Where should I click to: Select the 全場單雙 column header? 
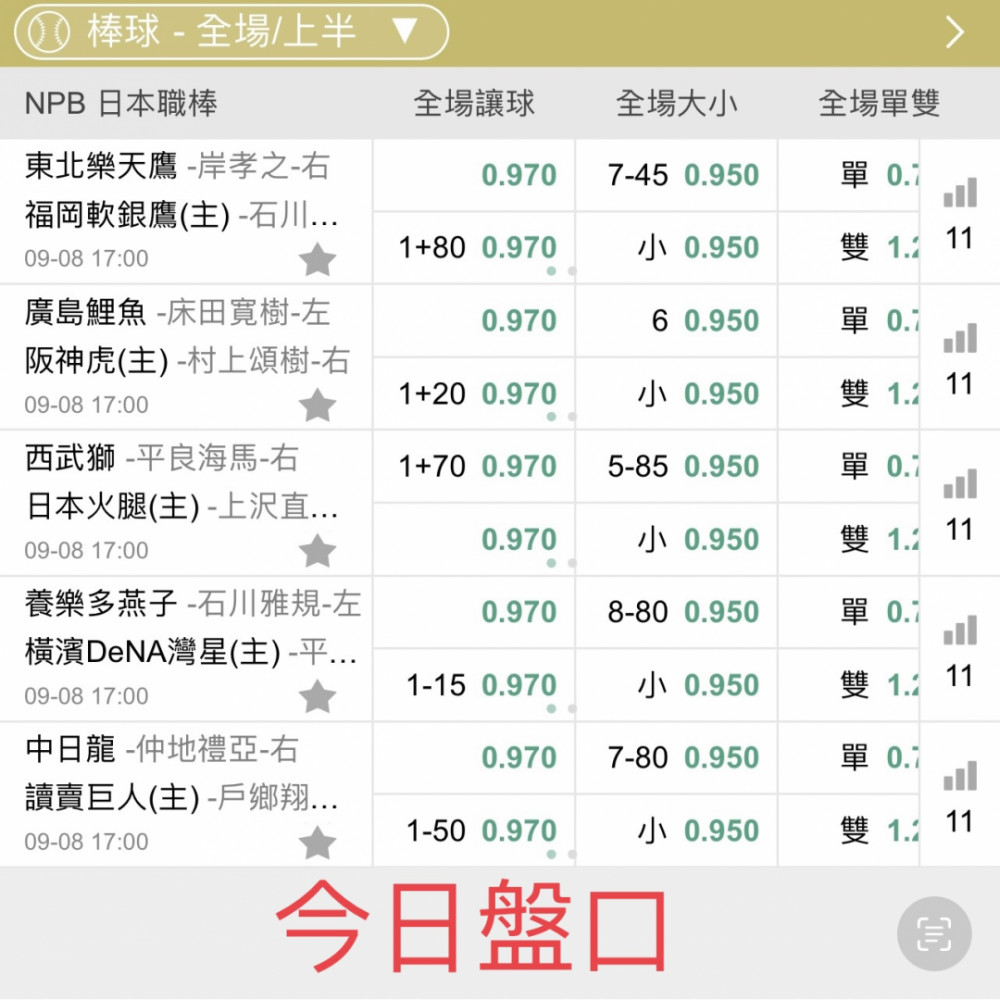[x=879, y=103]
